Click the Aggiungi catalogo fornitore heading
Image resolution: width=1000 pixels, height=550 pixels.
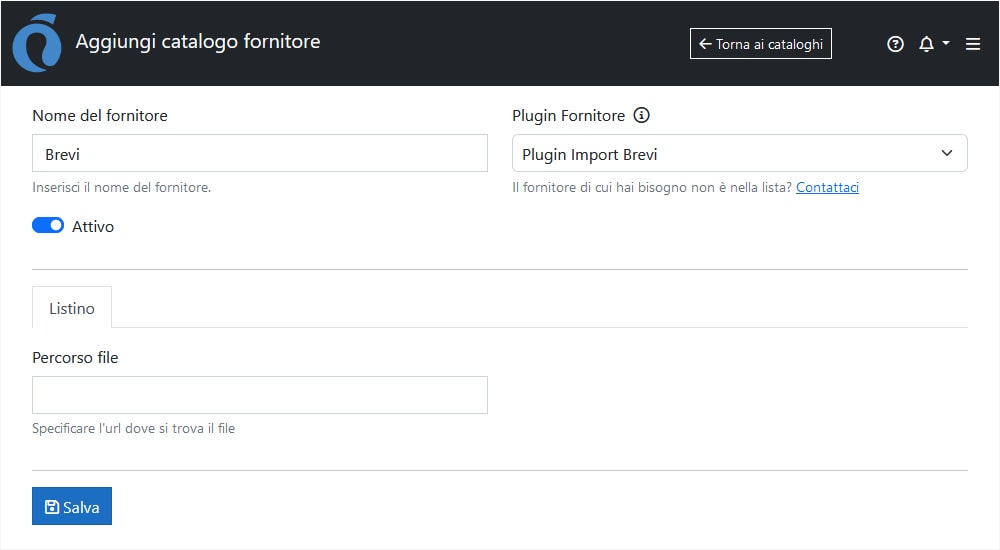198,41
